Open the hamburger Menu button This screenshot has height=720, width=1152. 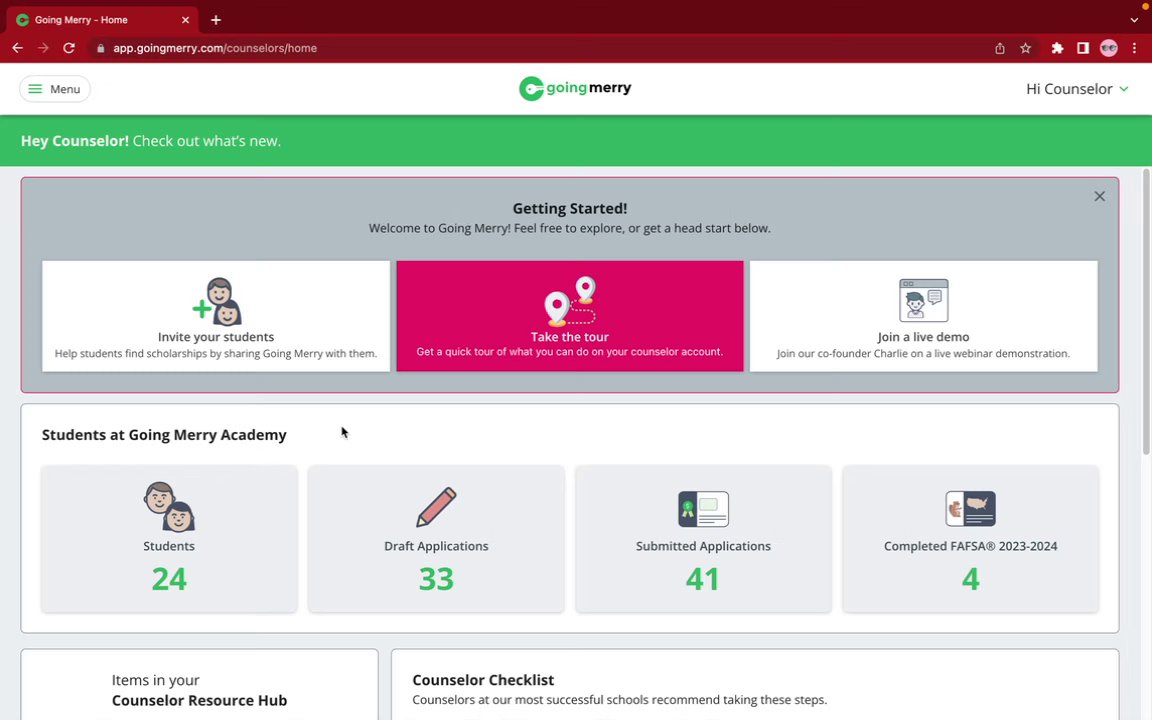coord(54,89)
